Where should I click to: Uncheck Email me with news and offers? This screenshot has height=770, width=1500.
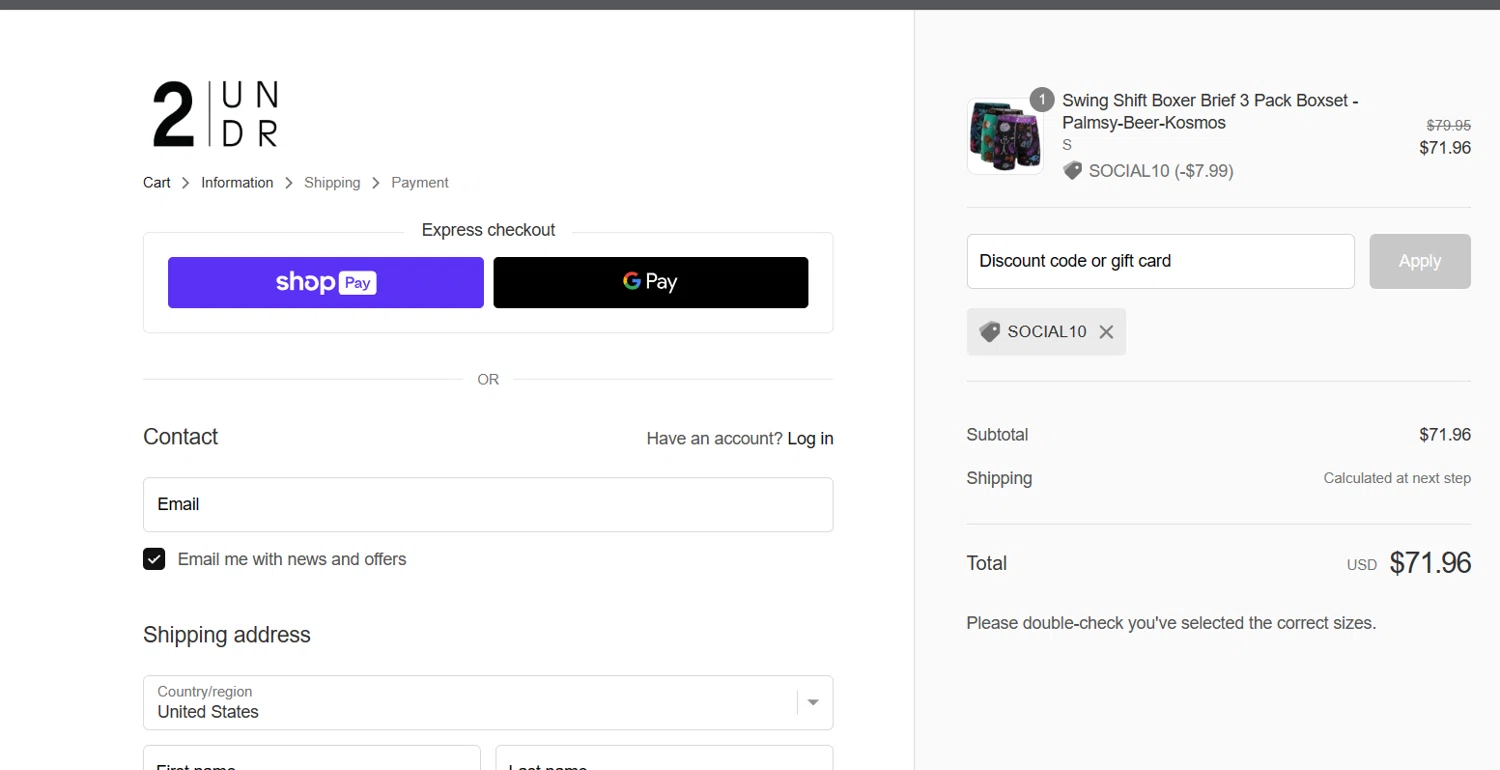pos(154,559)
